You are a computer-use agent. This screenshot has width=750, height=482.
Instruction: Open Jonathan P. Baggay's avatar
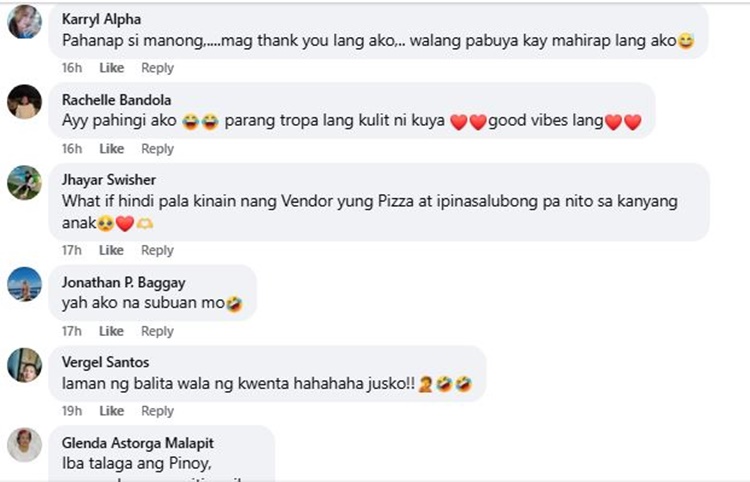pos(24,284)
